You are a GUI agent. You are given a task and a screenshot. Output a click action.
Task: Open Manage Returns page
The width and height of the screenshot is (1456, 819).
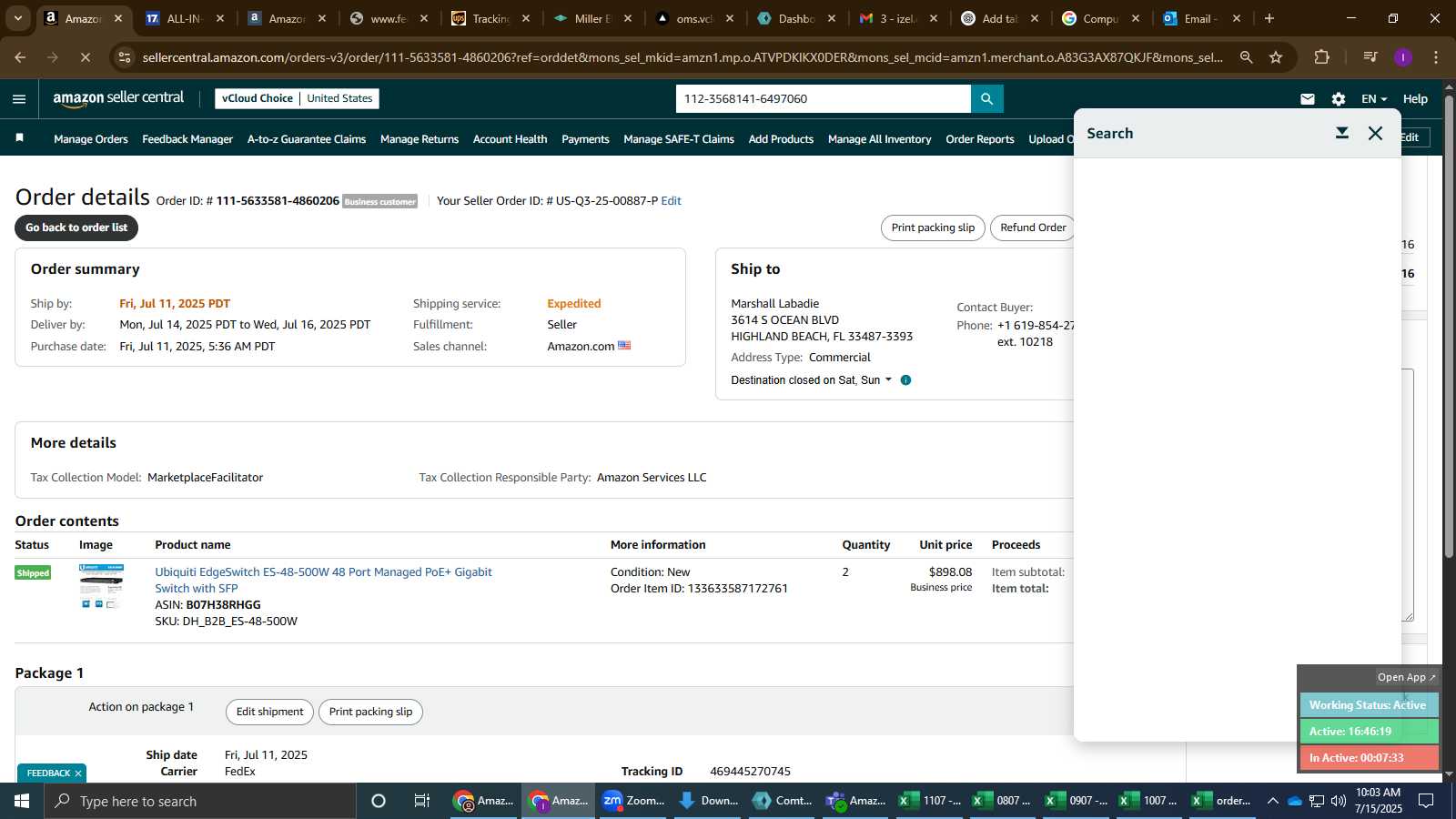(420, 139)
